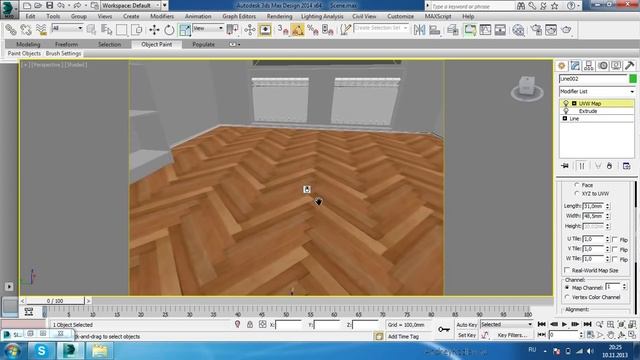Open the Workspace Default dropdown
The height and width of the screenshot is (360, 640).
pos(131,6)
